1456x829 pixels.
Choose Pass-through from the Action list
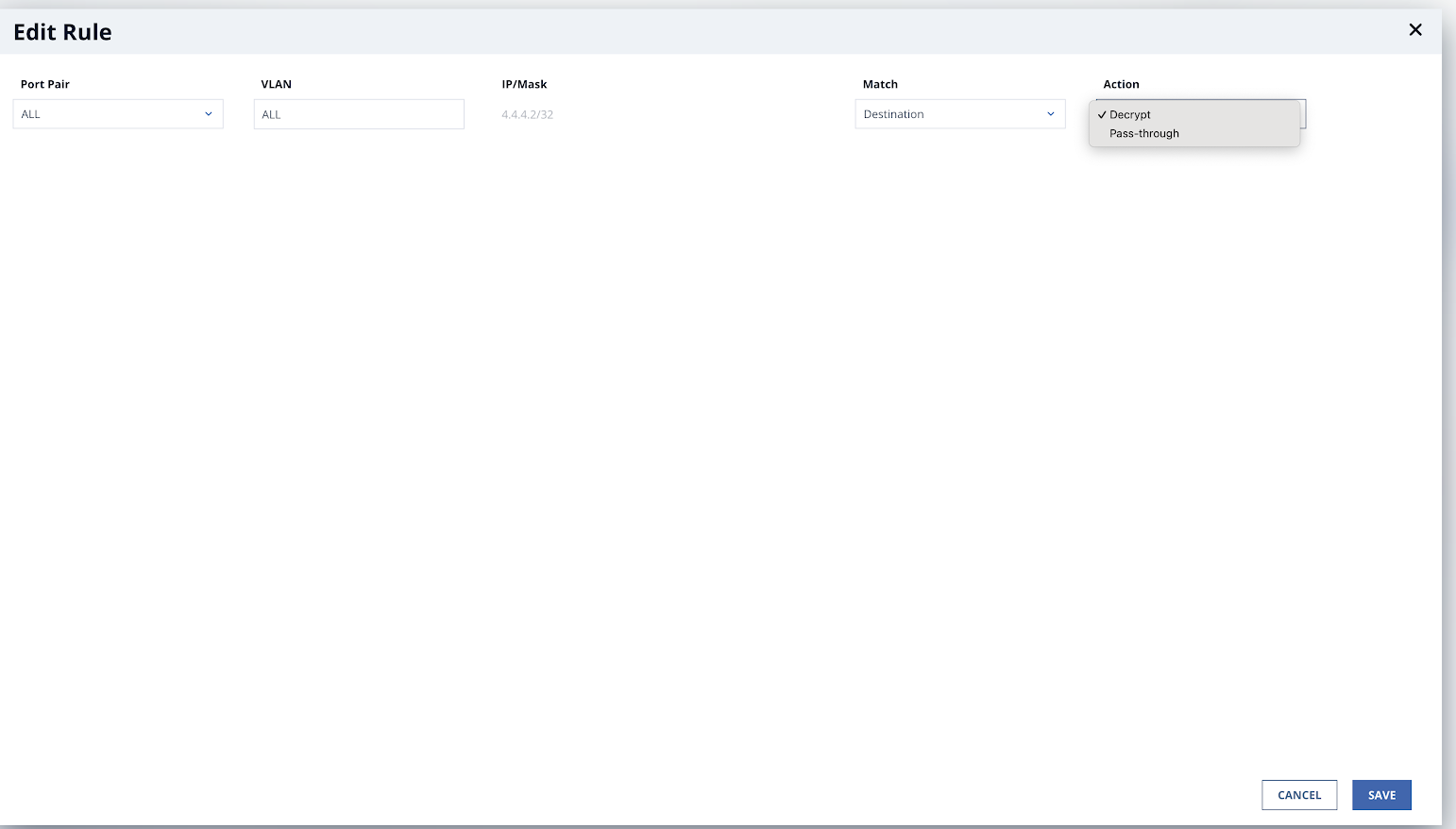coord(1194,133)
